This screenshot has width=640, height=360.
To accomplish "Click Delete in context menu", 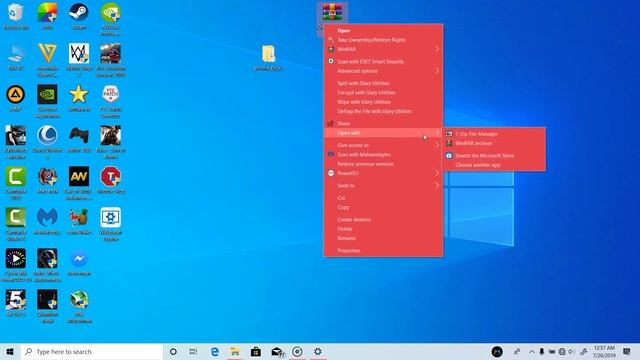I will [x=383, y=229].
